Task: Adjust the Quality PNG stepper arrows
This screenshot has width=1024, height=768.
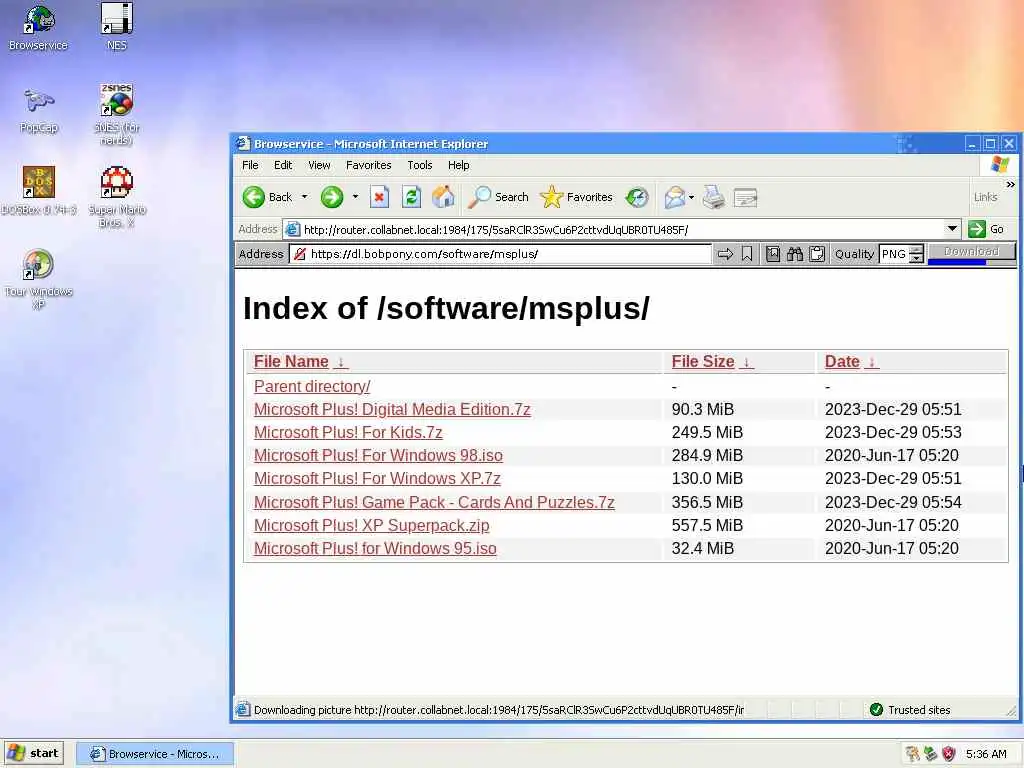Action: tap(917, 254)
